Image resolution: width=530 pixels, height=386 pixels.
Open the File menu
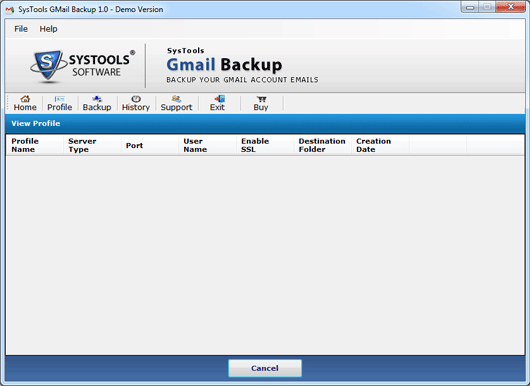coord(21,29)
